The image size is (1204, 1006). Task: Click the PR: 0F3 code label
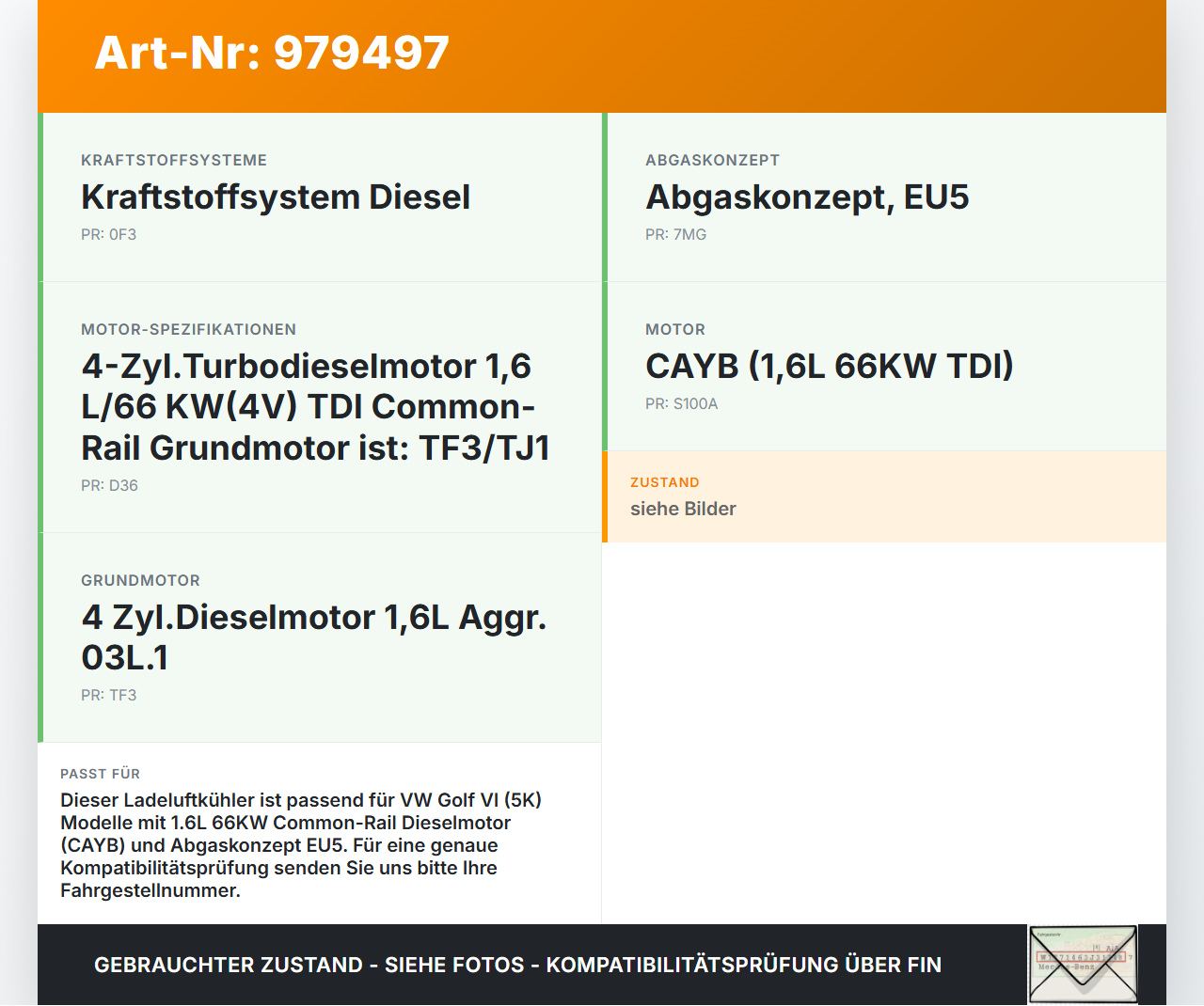[109, 234]
